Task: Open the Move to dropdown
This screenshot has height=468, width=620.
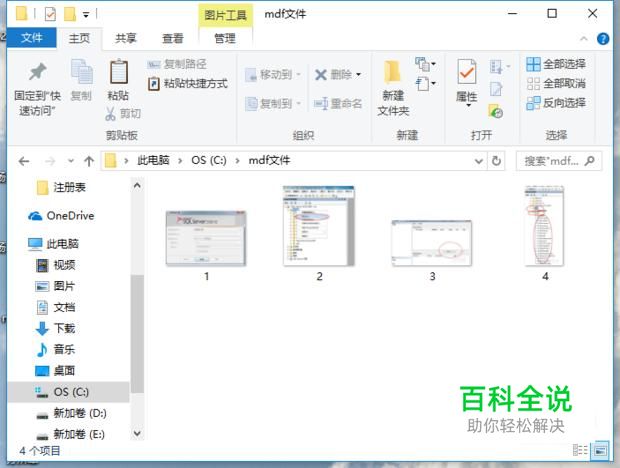Action: pyautogui.click(x=273, y=74)
